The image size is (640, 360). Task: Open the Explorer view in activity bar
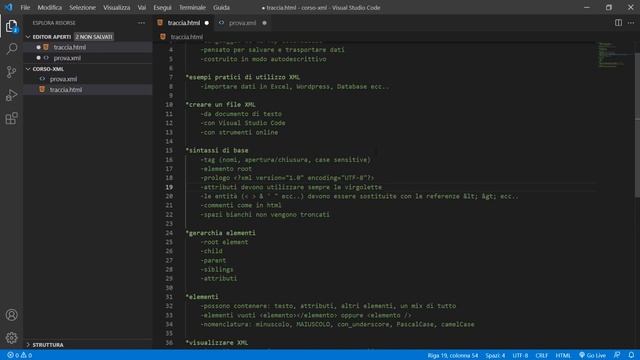(11, 26)
